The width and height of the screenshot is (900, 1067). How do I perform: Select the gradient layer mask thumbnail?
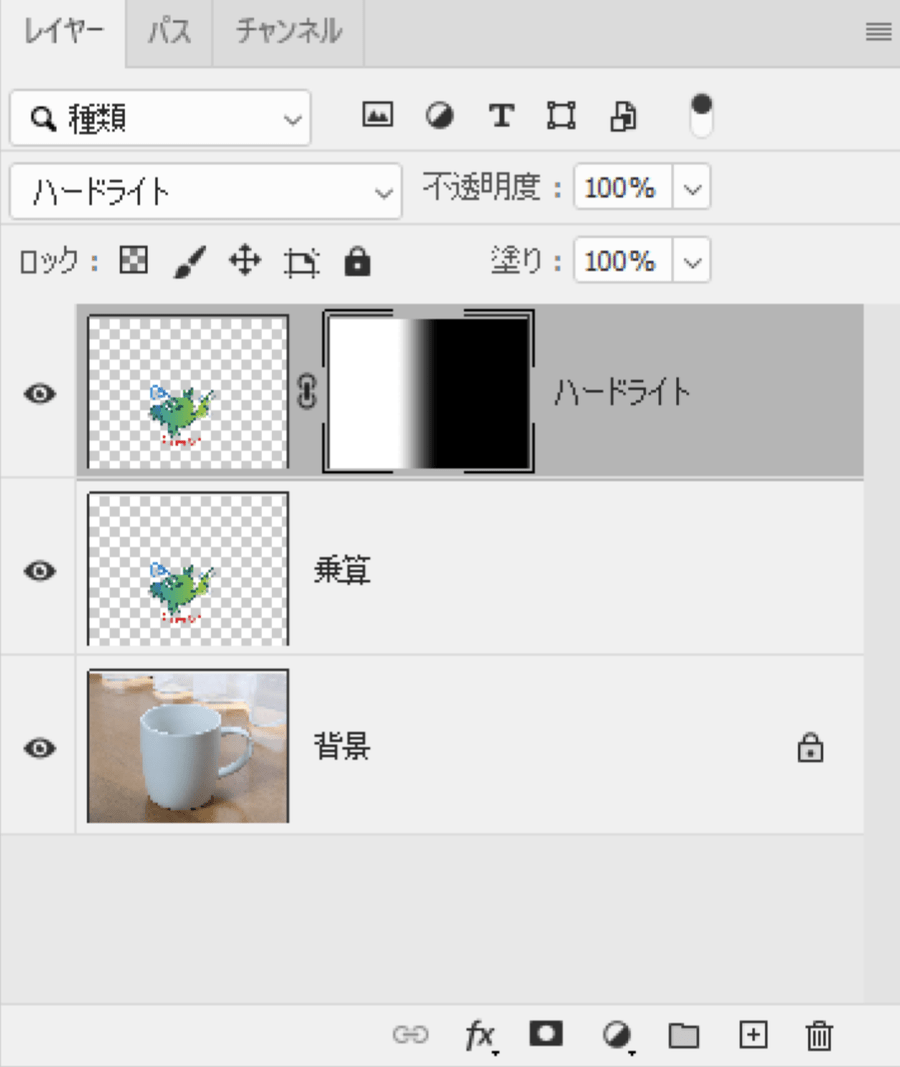click(429, 391)
